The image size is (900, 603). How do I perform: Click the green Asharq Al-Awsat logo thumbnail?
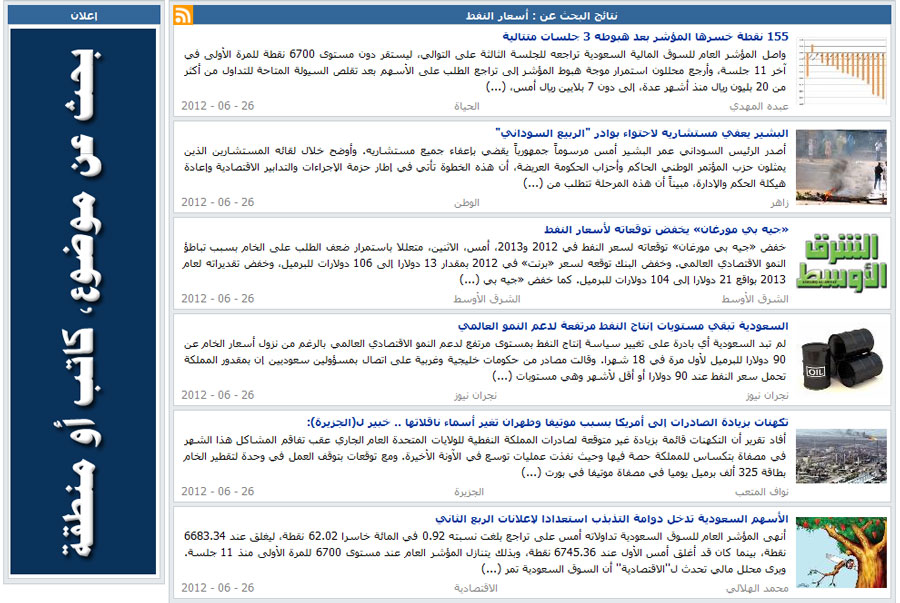coord(841,262)
